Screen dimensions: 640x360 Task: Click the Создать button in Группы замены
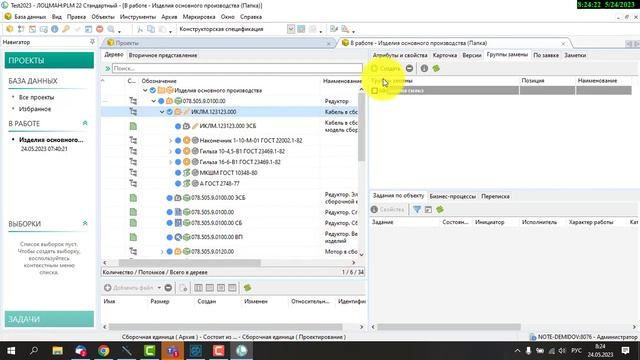tap(386, 69)
